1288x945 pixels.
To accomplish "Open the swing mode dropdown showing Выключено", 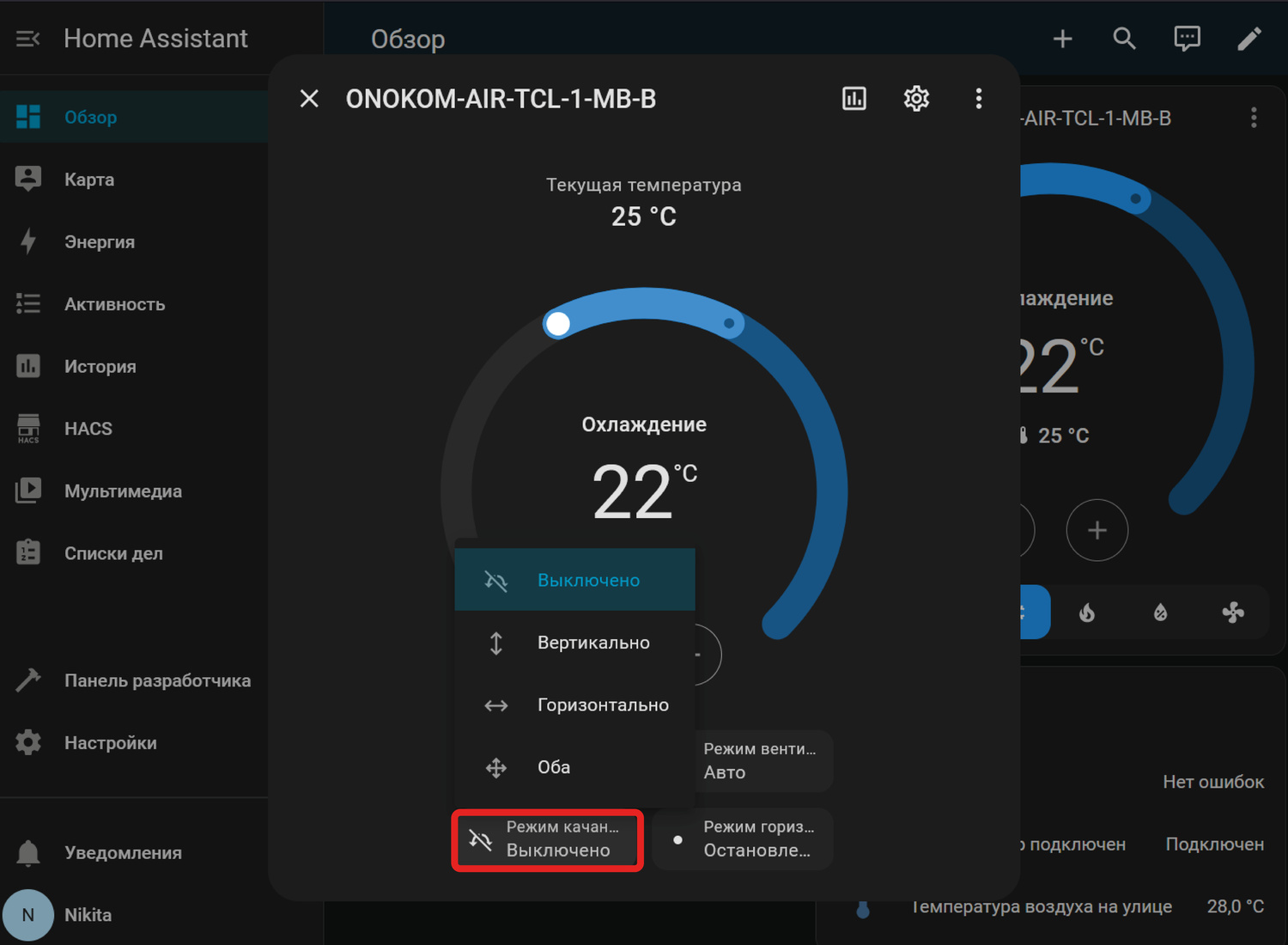I will click(x=548, y=839).
